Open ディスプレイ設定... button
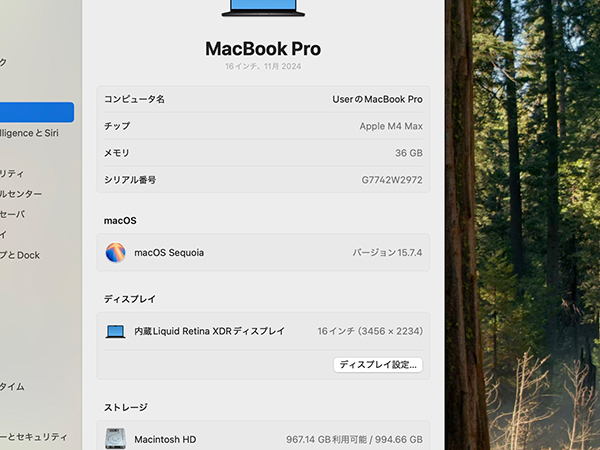Screen dimensions: 600x450 (378, 365)
